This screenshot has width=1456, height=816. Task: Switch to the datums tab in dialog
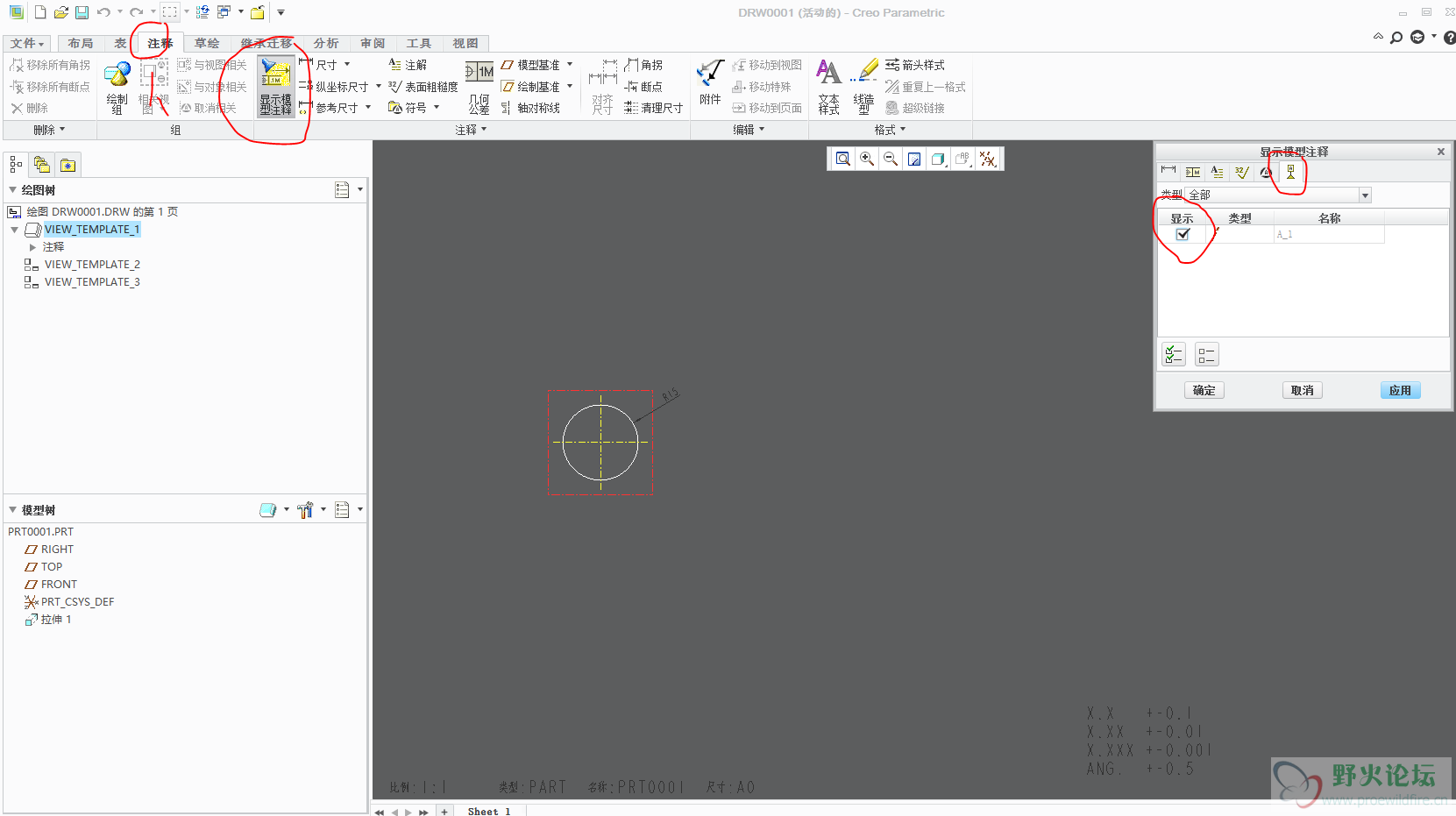pyautogui.click(x=1290, y=172)
